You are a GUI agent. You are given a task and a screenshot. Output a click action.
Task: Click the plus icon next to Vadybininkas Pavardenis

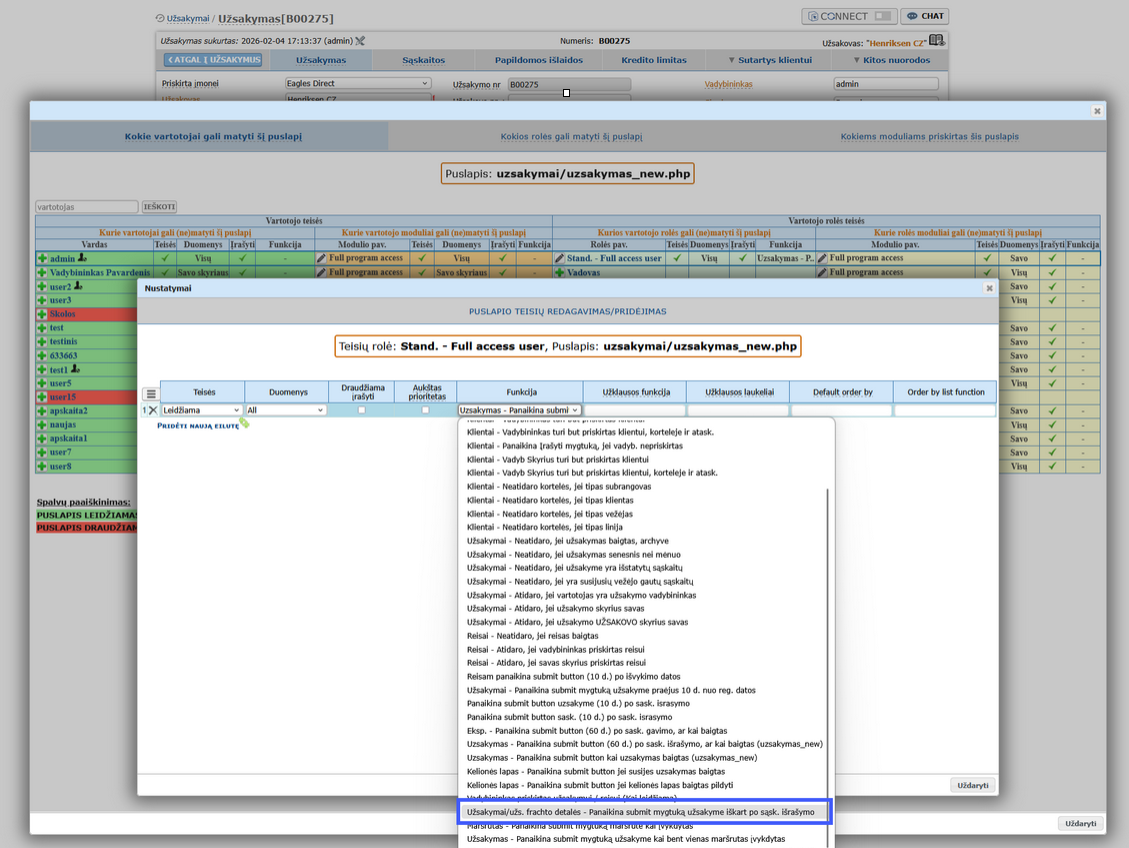[x=42, y=273]
